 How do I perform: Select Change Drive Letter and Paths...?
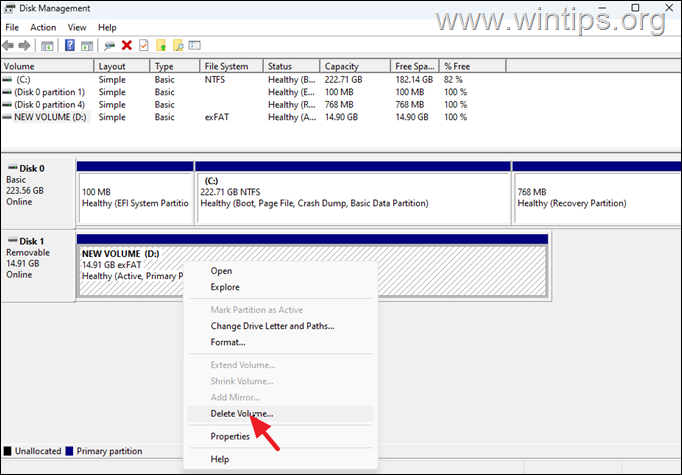[272, 326]
